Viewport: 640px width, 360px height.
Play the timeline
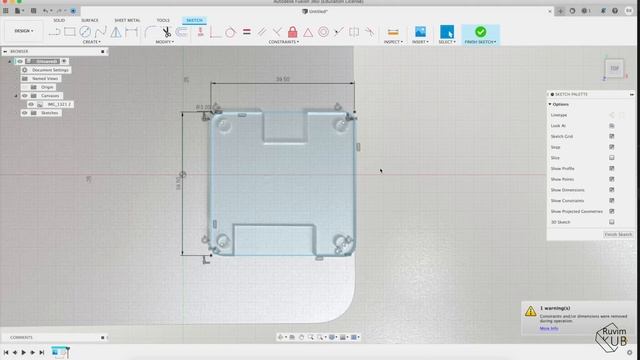click(x=24, y=352)
